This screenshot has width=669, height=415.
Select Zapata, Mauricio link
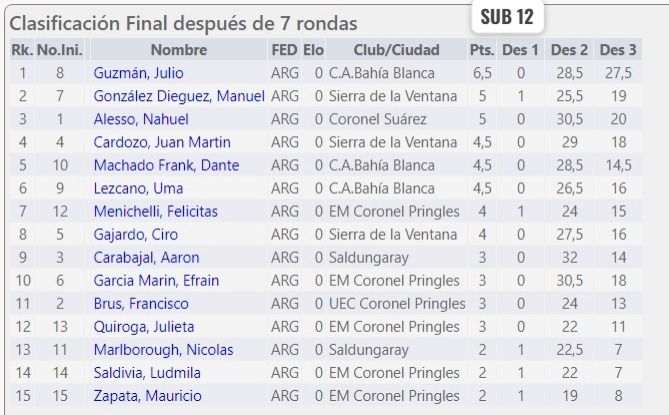point(147,396)
